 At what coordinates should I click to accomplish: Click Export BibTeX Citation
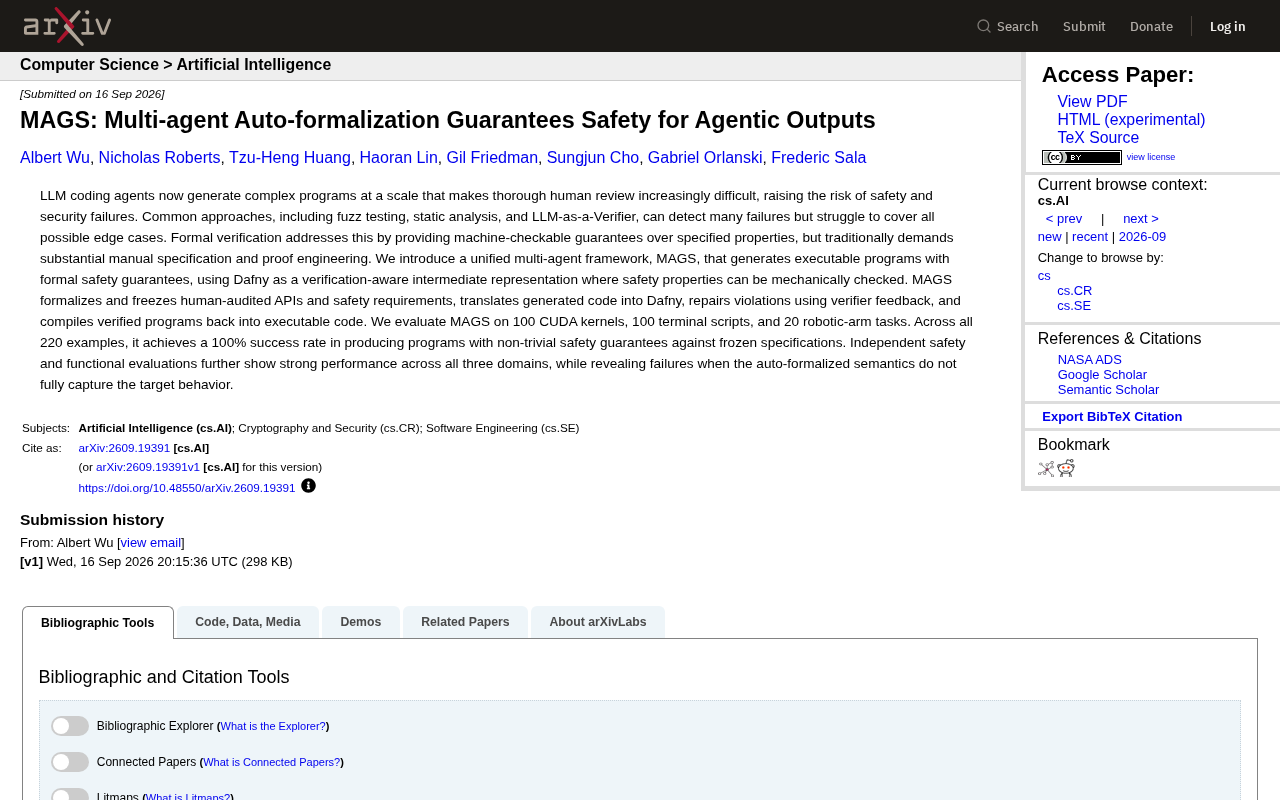click(x=1112, y=417)
